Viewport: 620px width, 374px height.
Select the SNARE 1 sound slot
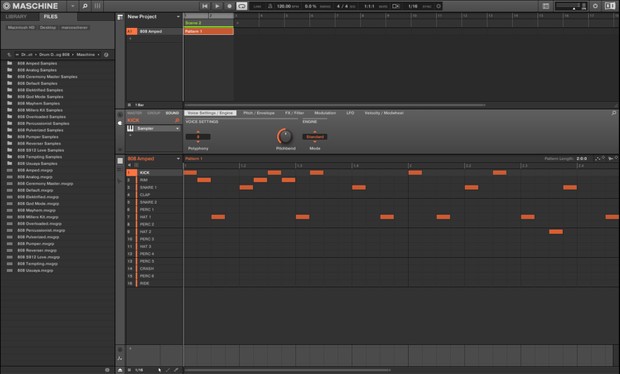coord(154,187)
